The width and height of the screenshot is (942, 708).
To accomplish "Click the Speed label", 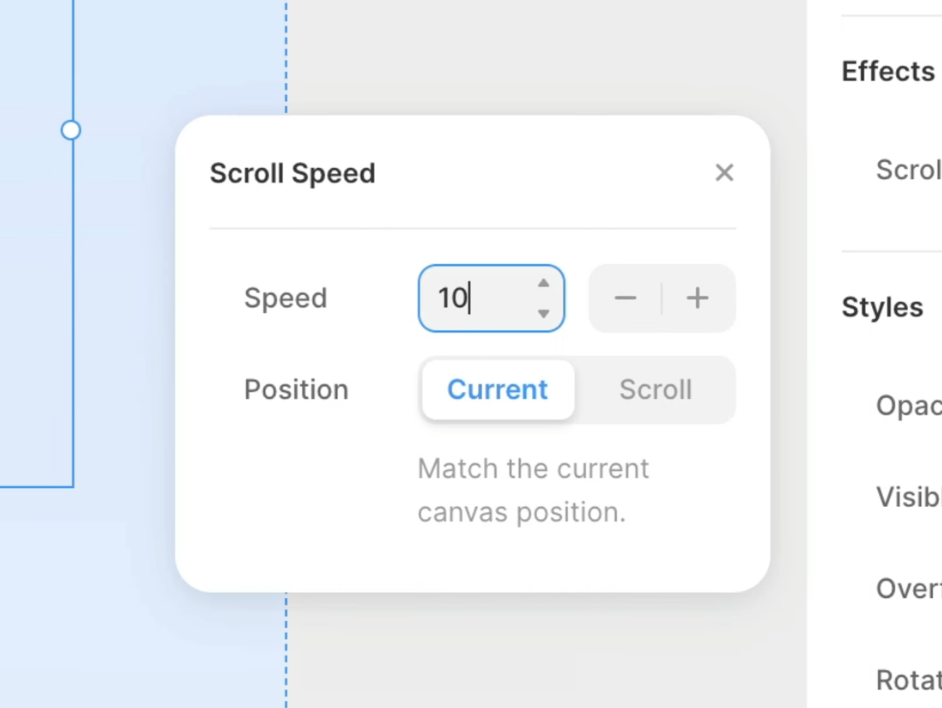I will (285, 298).
